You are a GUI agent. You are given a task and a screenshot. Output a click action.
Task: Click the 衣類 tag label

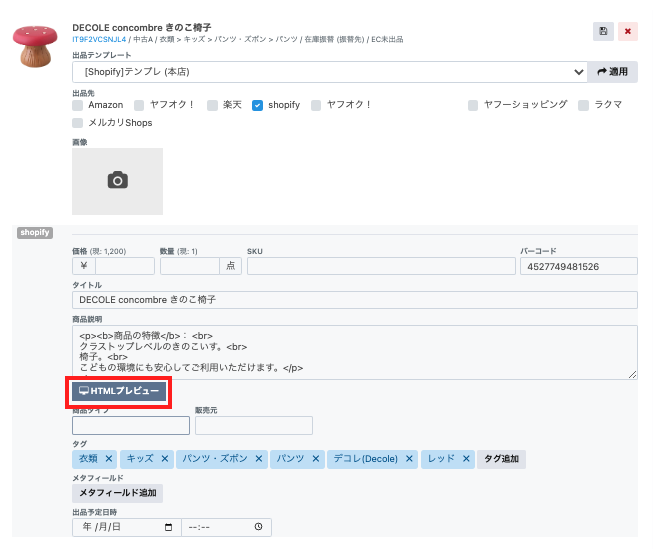[x=88, y=459]
